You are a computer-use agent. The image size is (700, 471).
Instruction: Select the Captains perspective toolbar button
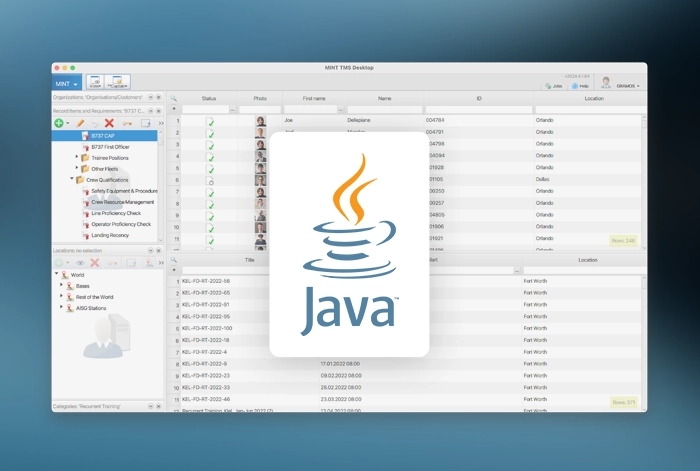[117, 82]
